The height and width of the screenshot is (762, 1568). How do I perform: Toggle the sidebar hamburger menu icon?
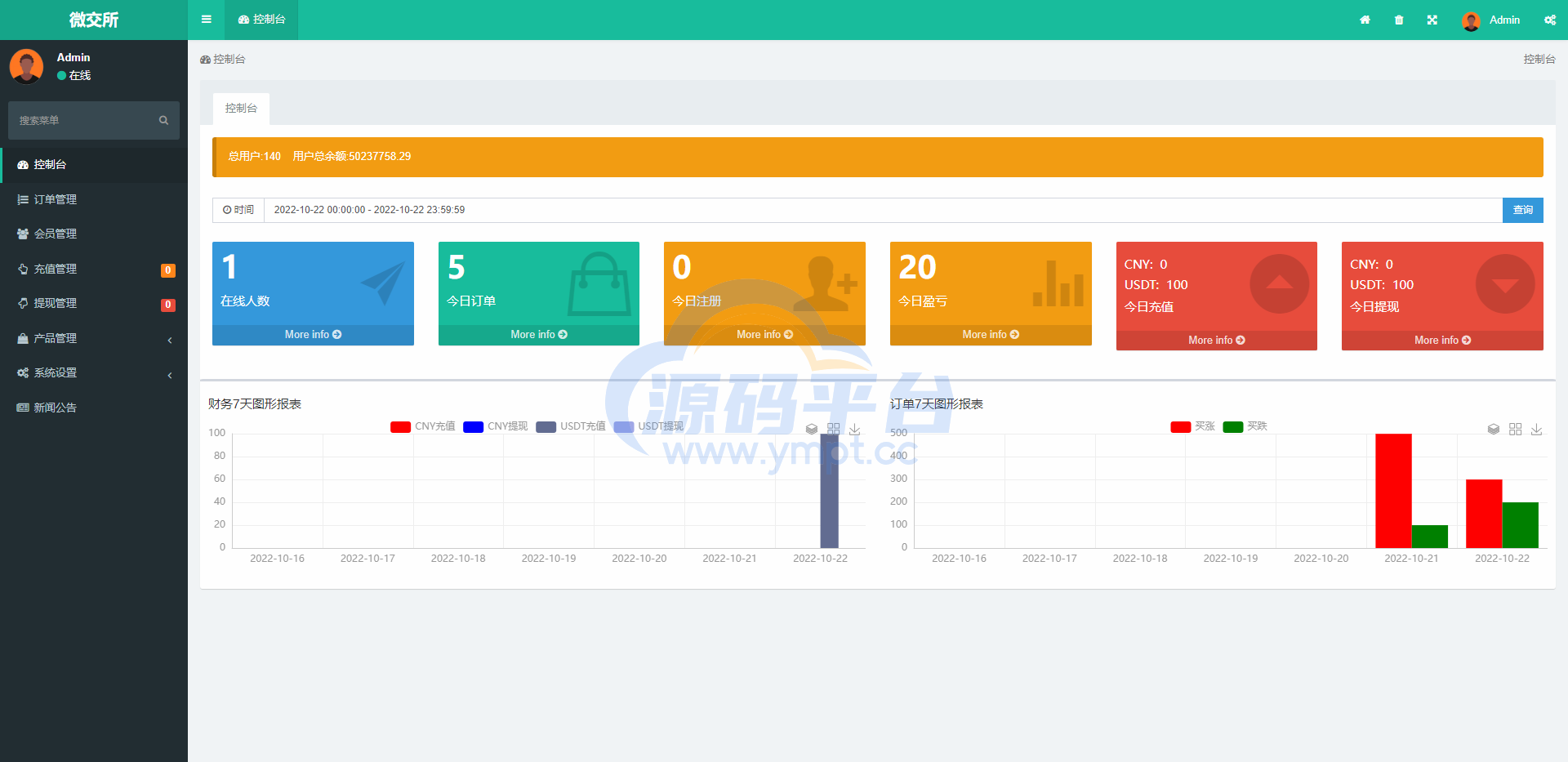point(207,20)
